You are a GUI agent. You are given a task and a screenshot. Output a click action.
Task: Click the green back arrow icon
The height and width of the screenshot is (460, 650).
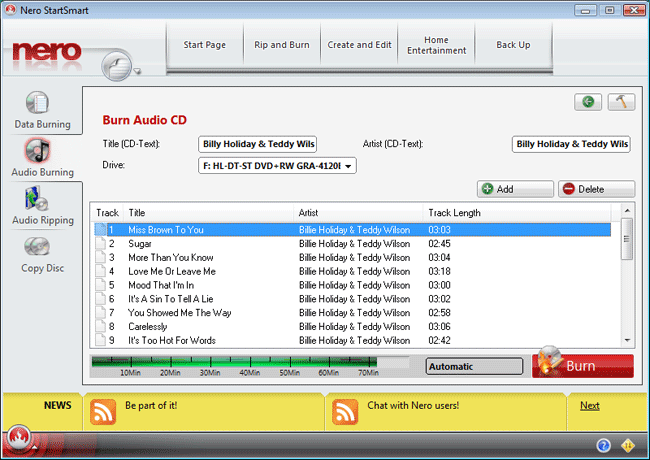(x=588, y=102)
